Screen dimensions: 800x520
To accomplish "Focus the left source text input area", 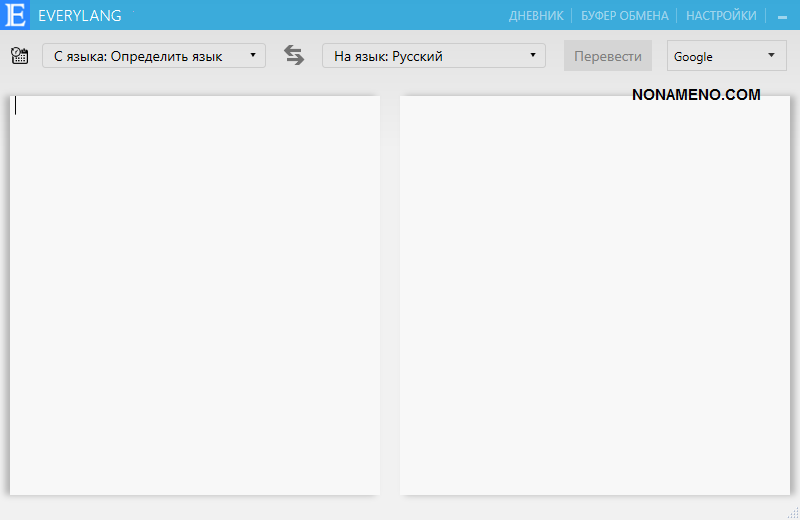I will click(x=195, y=295).
